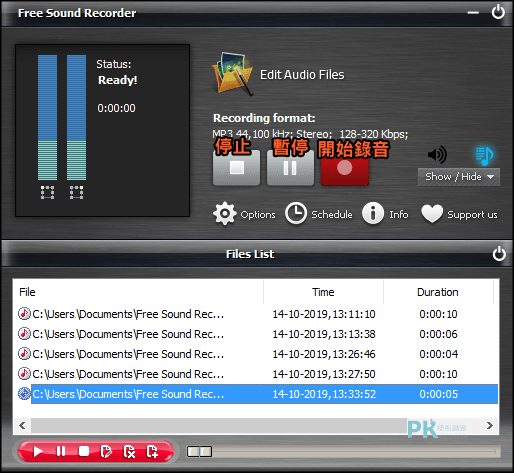Click the left channel level meter bar
The image size is (514, 473).
(47, 117)
